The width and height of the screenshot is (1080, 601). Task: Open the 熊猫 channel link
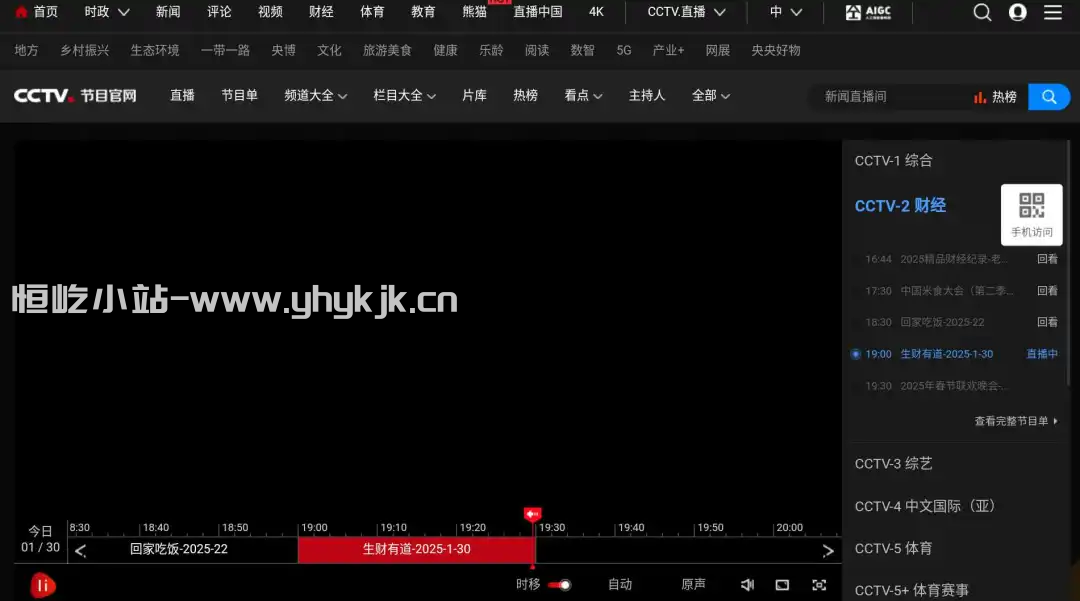[x=474, y=12]
